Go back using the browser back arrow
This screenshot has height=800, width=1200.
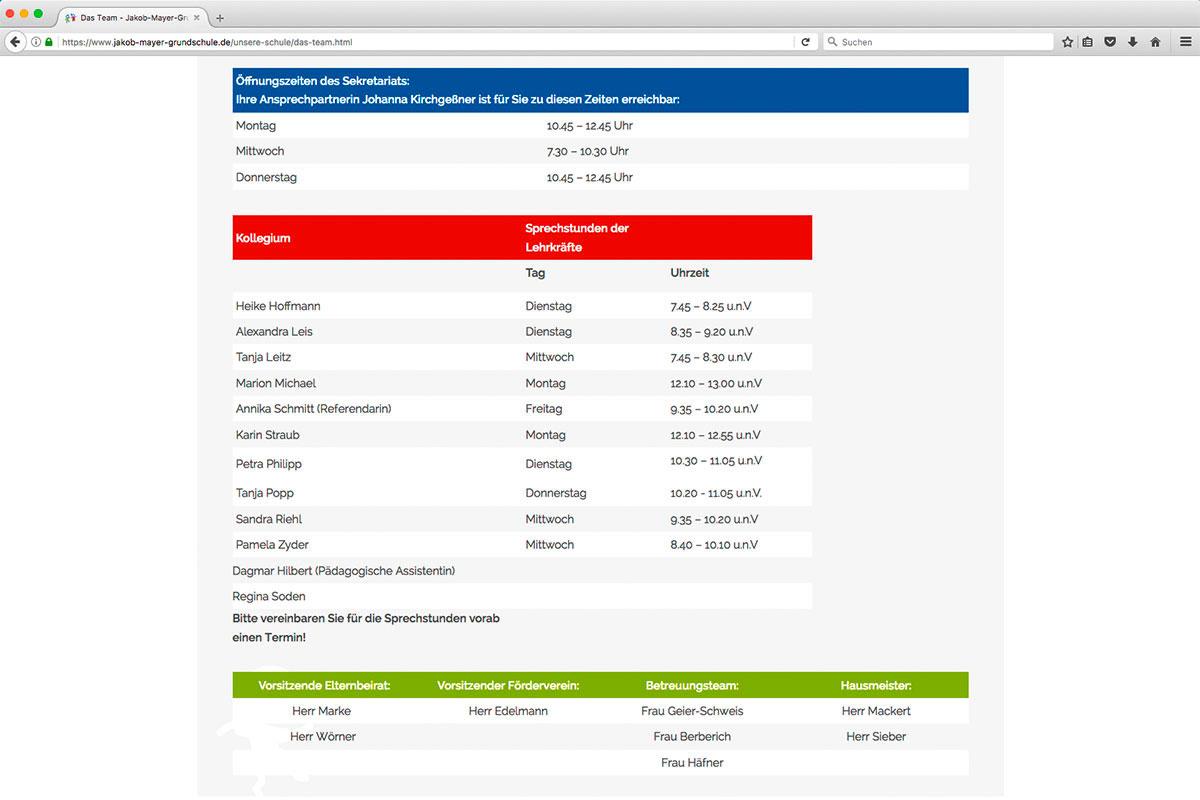tap(14, 42)
